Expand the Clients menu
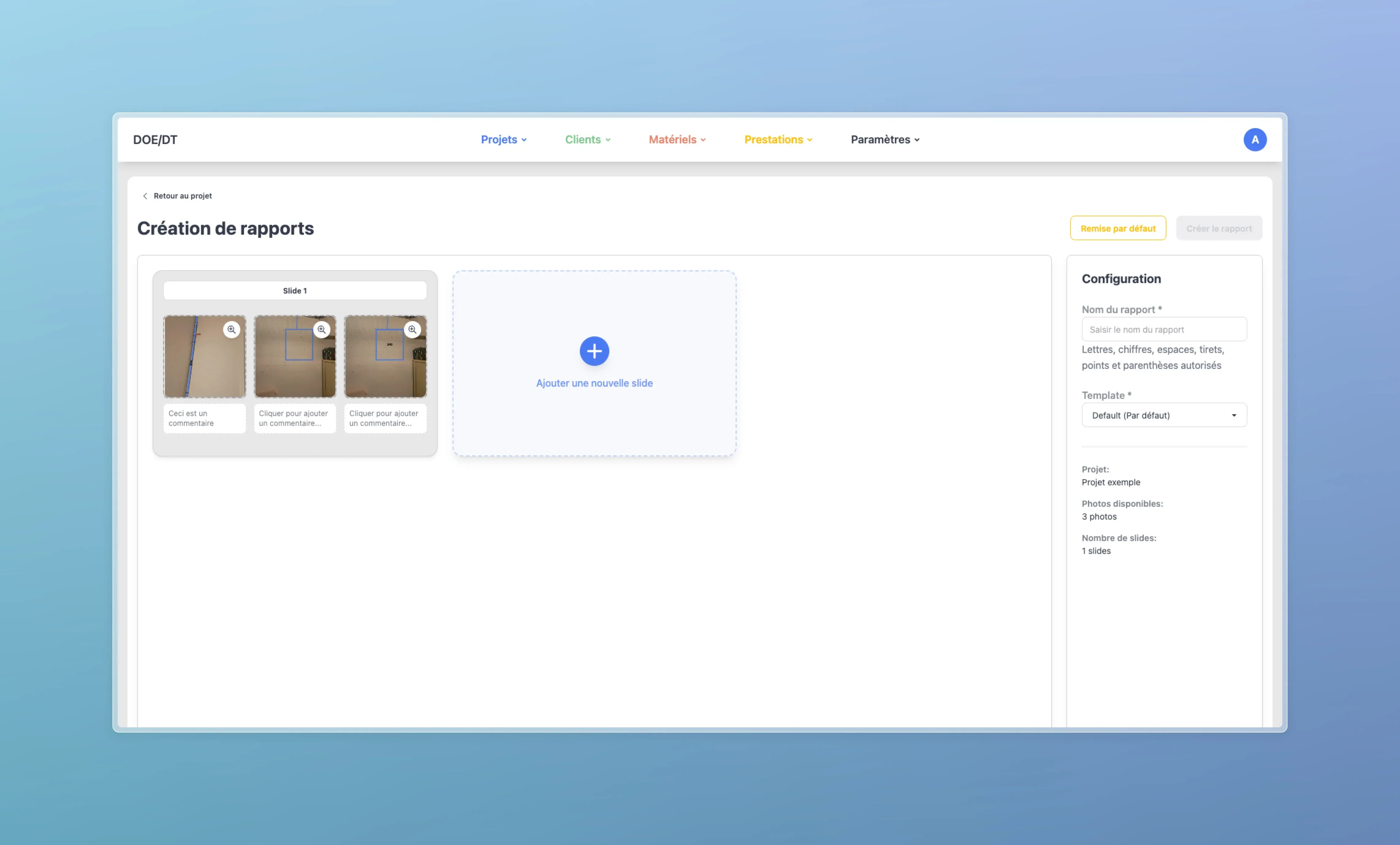Image resolution: width=1400 pixels, height=845 pixels. click(x=588, y=140)
